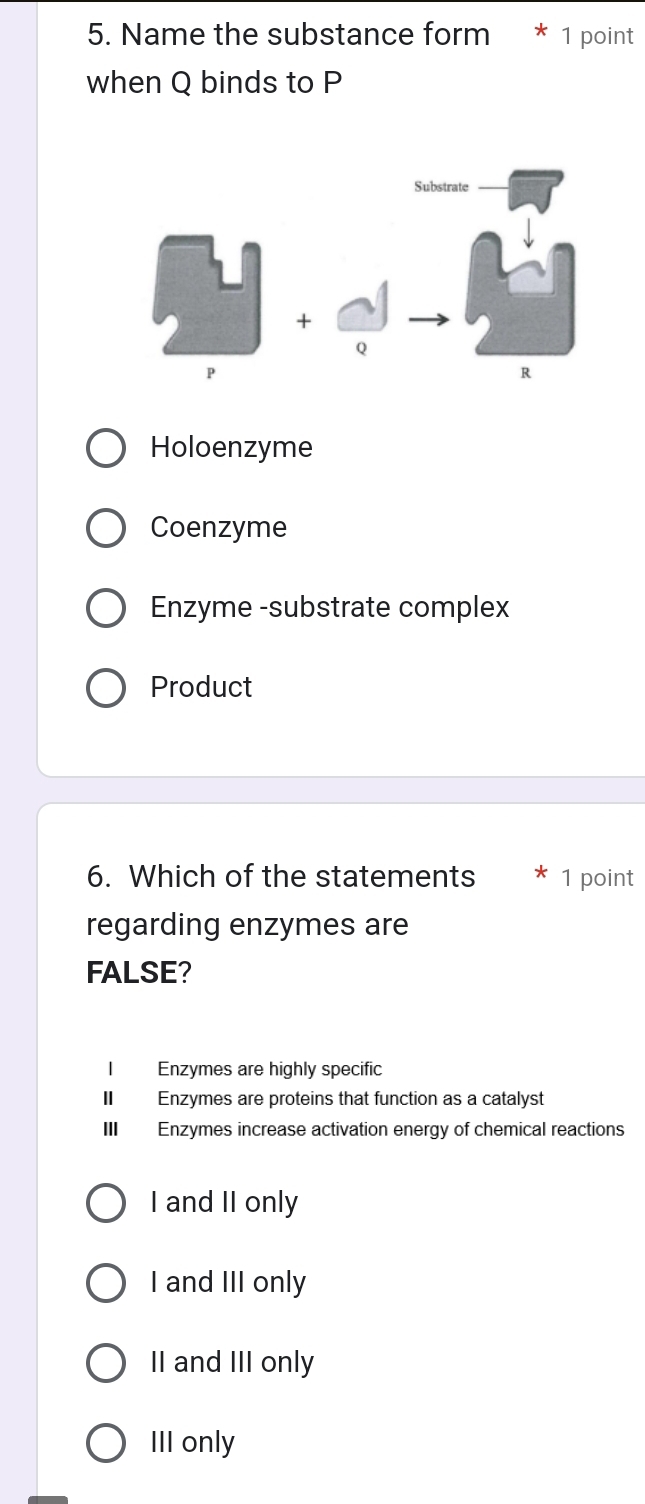
Task: Click the P enzyme shape in the diagram
Action: click(208, 295)
